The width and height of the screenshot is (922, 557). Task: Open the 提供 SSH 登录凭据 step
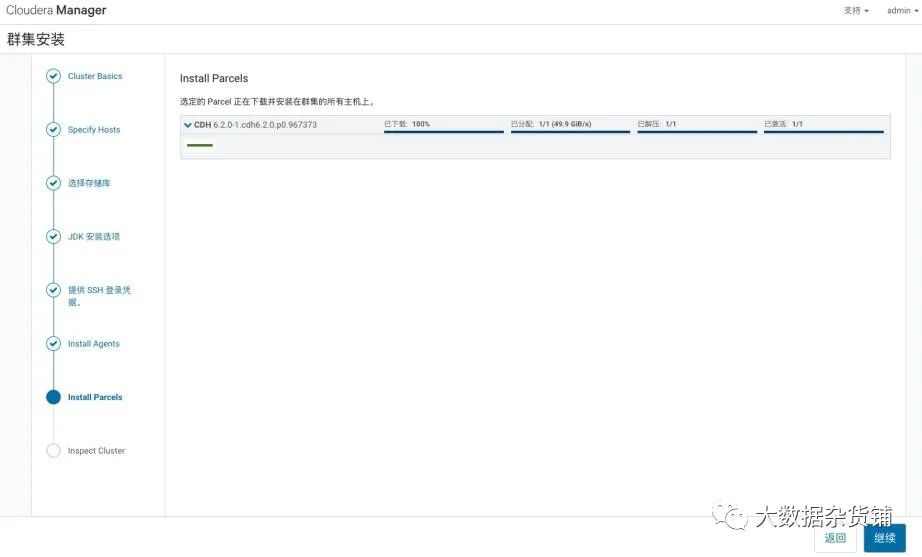(99, 296)
